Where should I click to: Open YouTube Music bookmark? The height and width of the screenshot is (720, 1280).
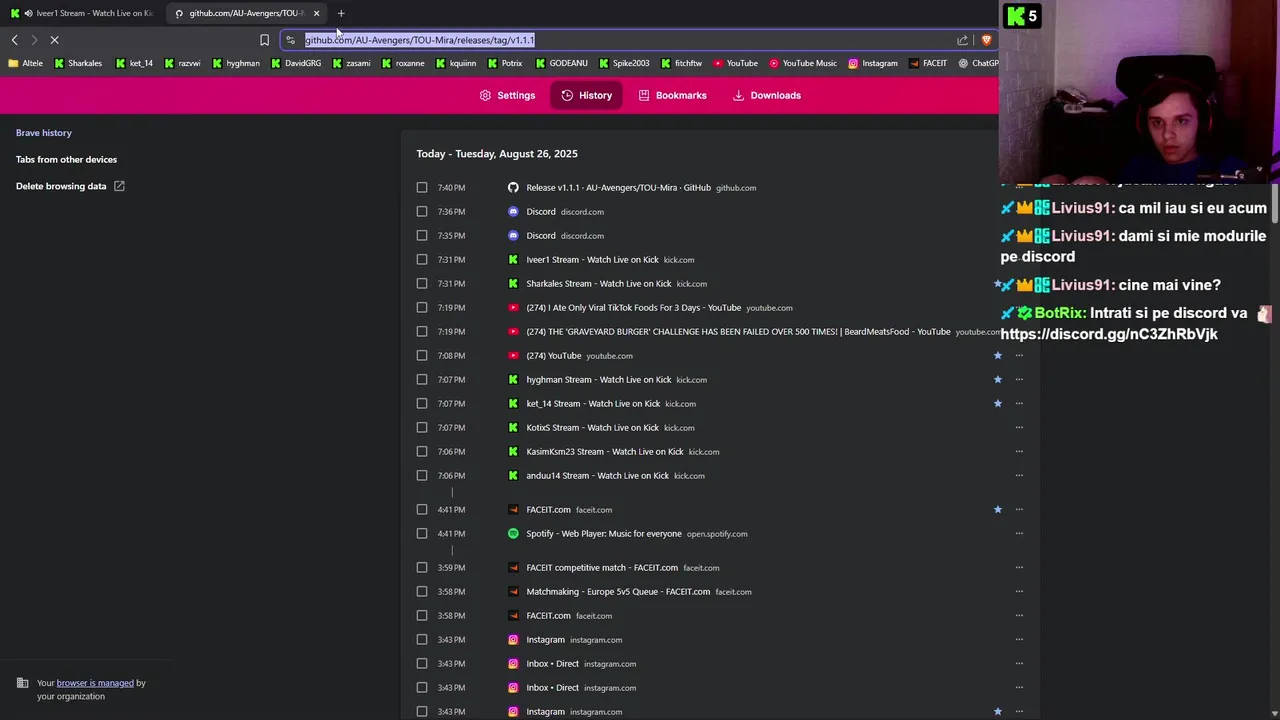(803, 63)
